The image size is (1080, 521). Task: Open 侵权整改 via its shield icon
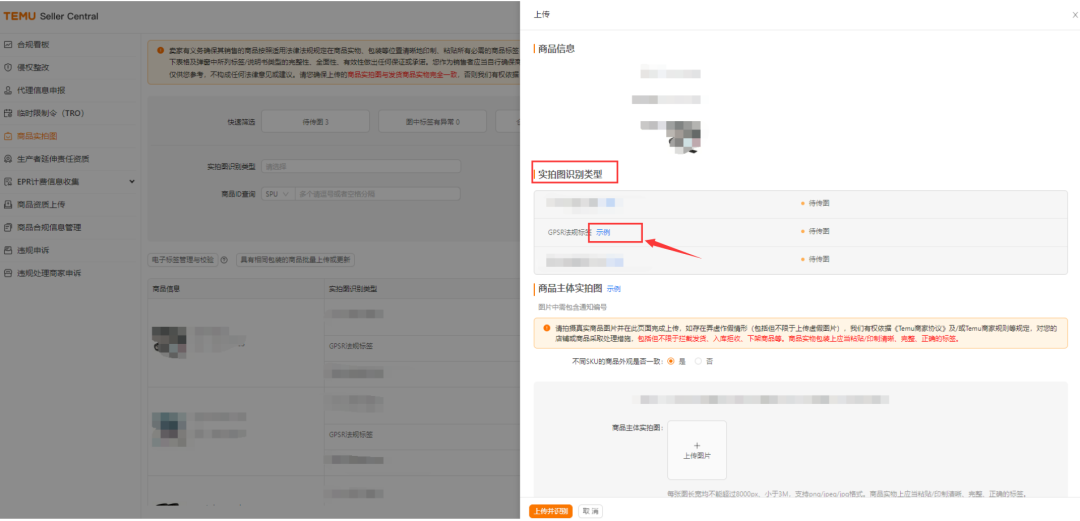tap(8, 68)
